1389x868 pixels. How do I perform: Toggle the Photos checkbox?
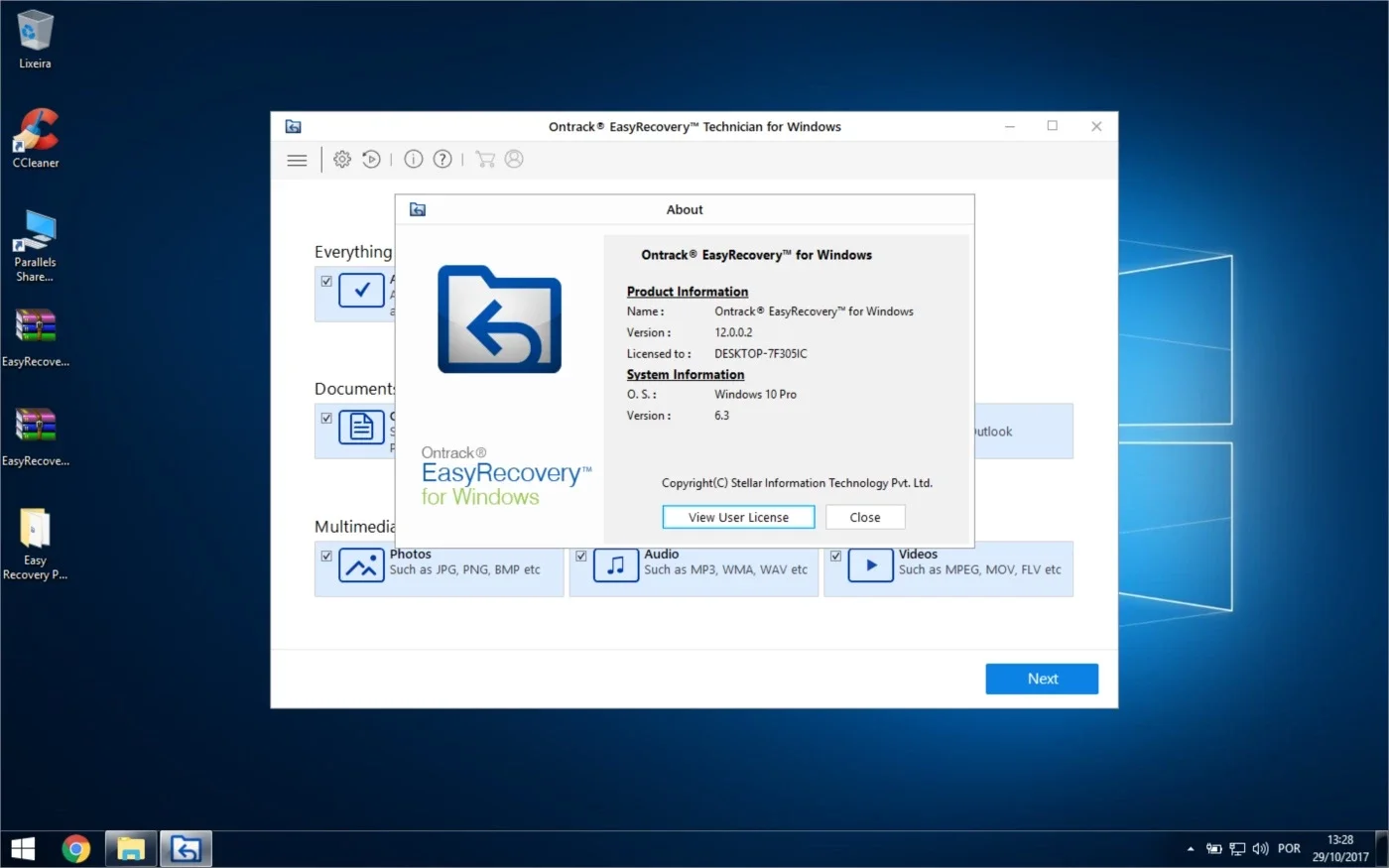point(326,557)
